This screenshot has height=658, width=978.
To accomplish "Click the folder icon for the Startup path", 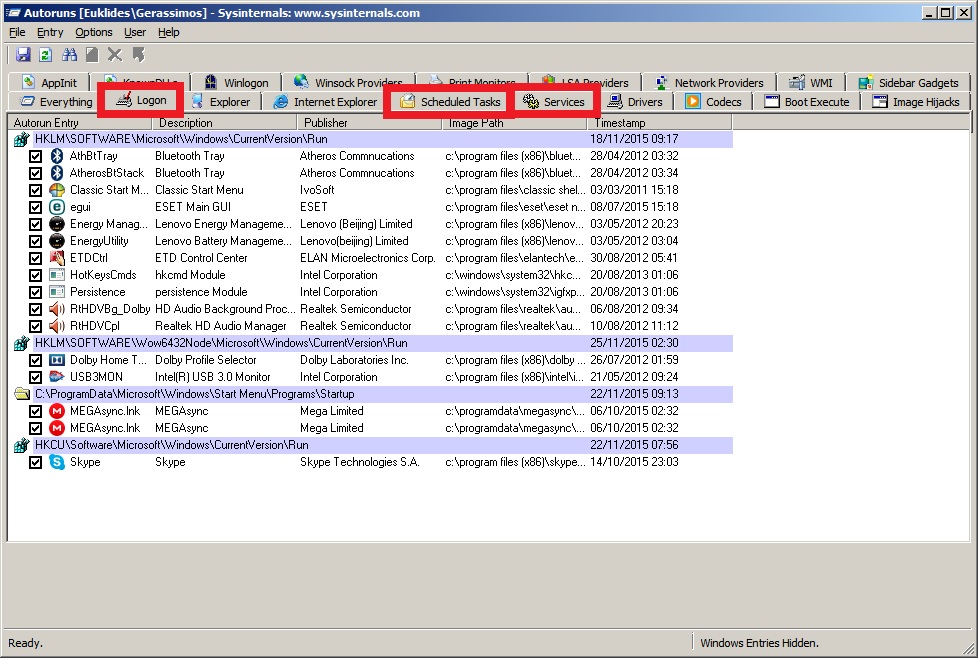I will click(22, 394).
